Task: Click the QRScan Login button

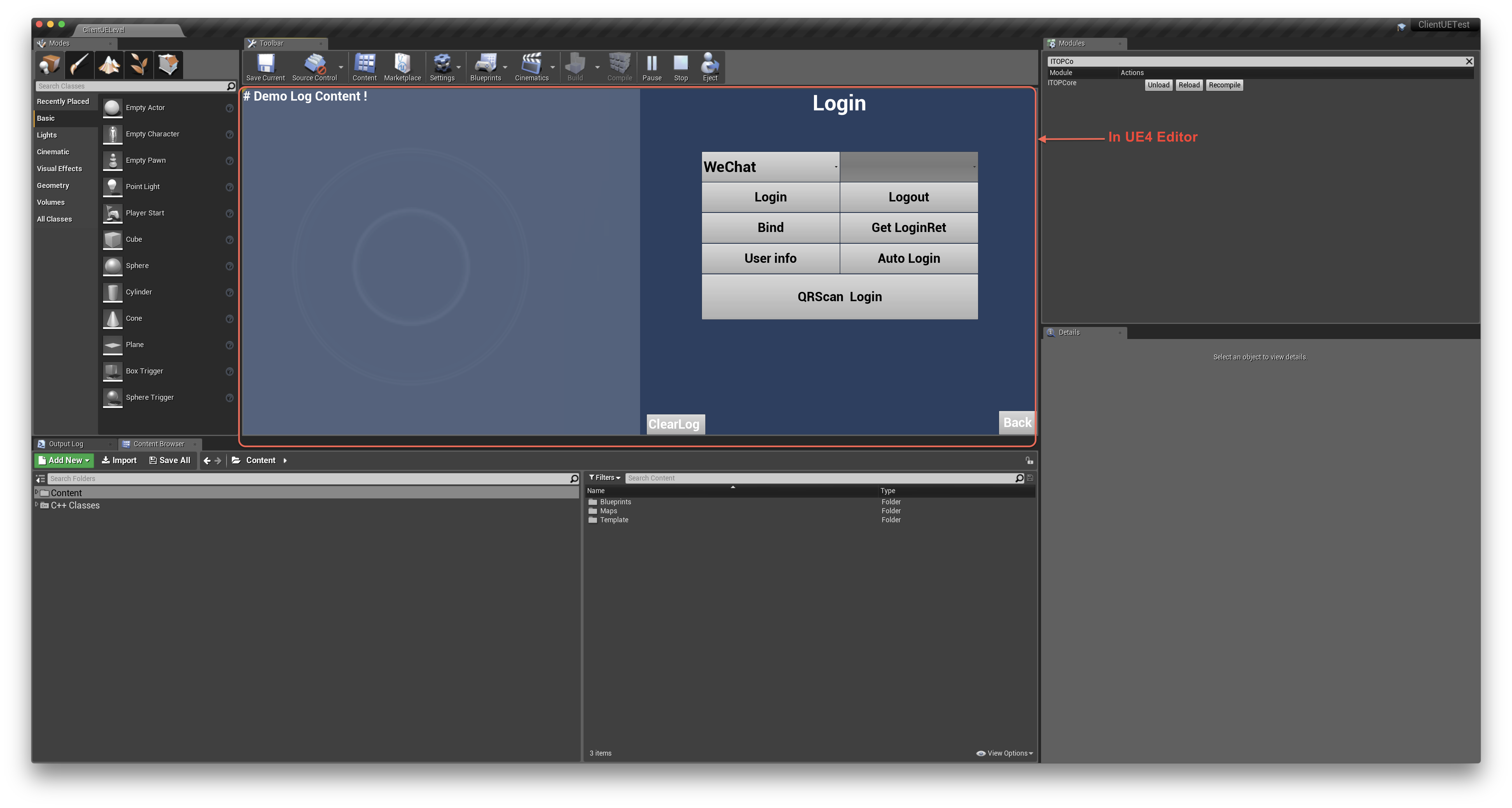Action: [838, 296]
